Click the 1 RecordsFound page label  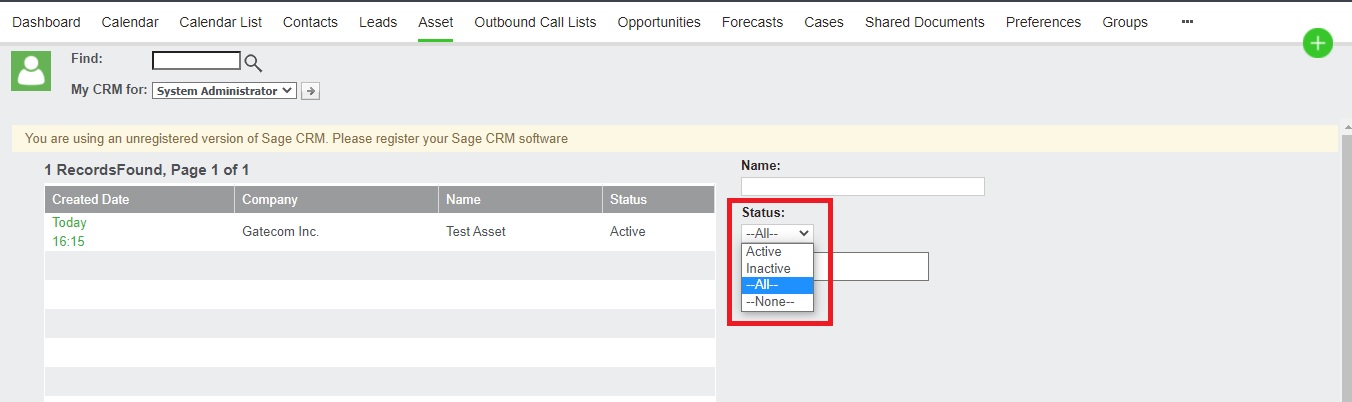[x=147, y=170]
